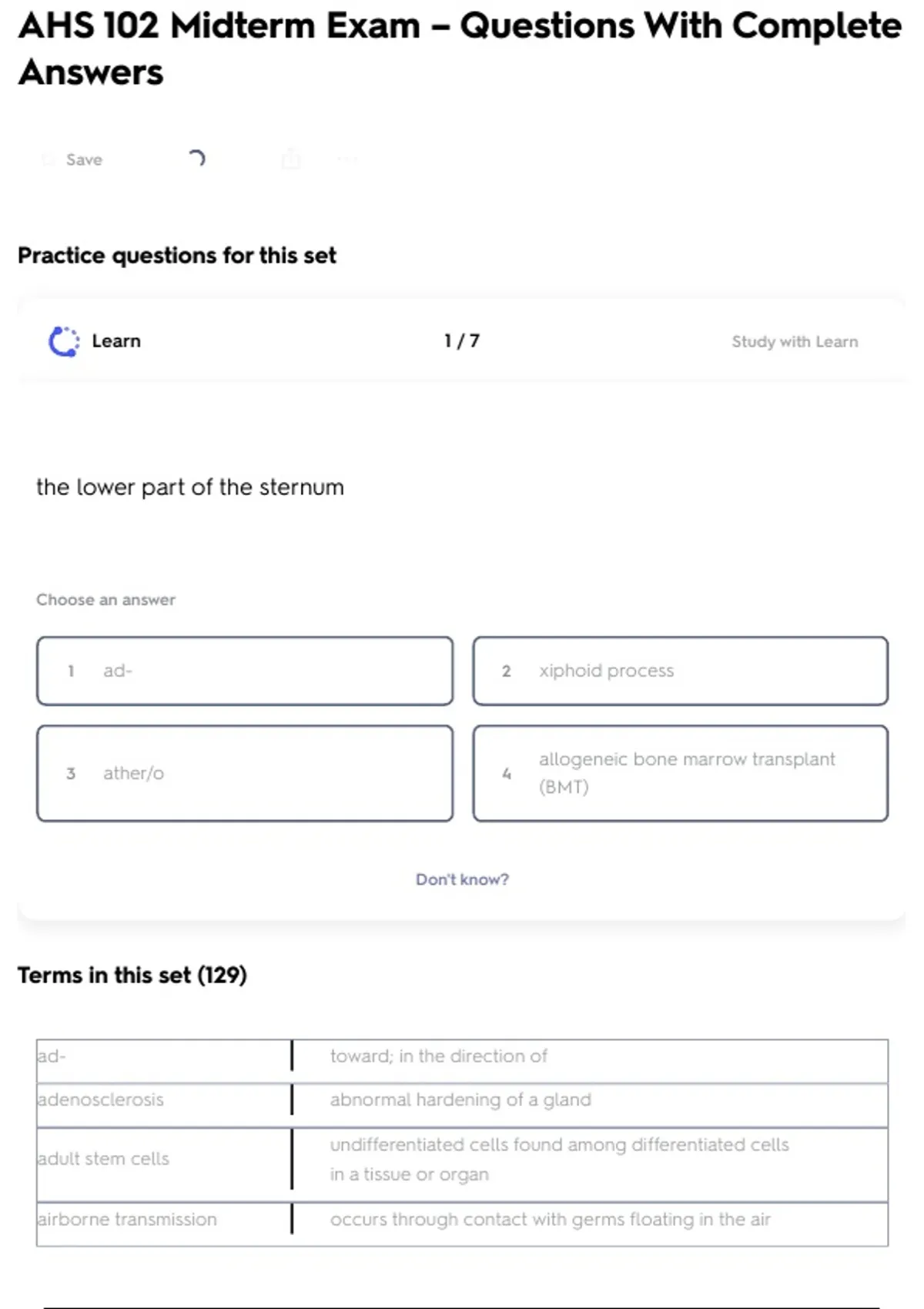Click the 'adult stem cells' term
The height and width of the screenshot is (1309, 924).
(103, 1159)
